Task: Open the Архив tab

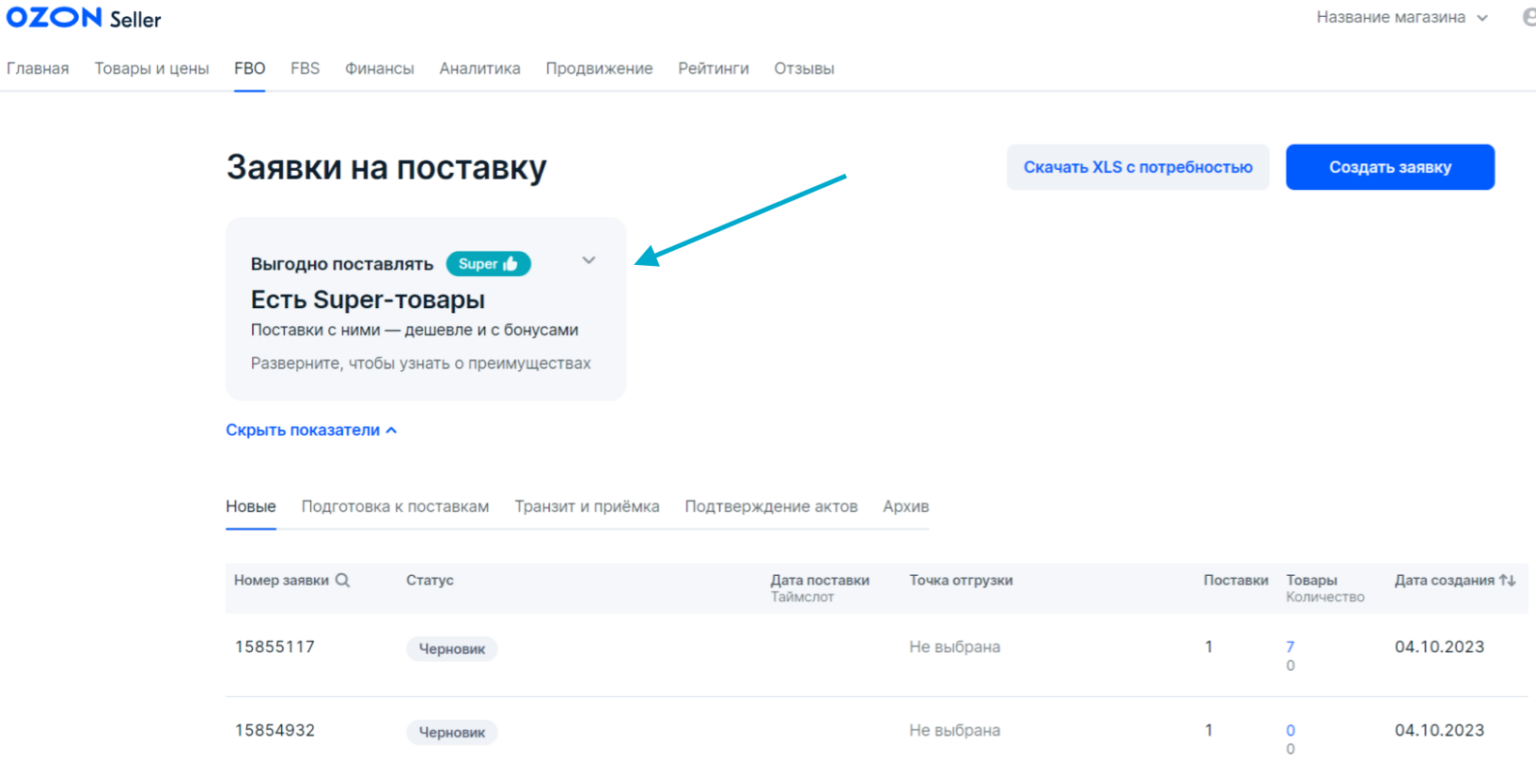Action: pos(906,506)
